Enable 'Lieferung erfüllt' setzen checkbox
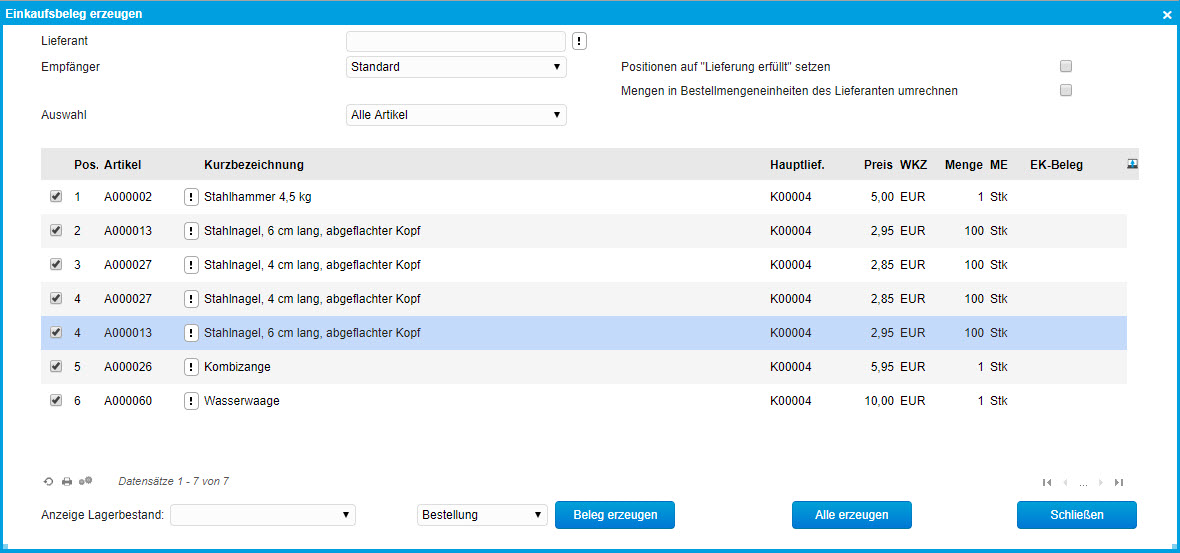Viewport: 1180px width, 553px height. coord(1066,67)
